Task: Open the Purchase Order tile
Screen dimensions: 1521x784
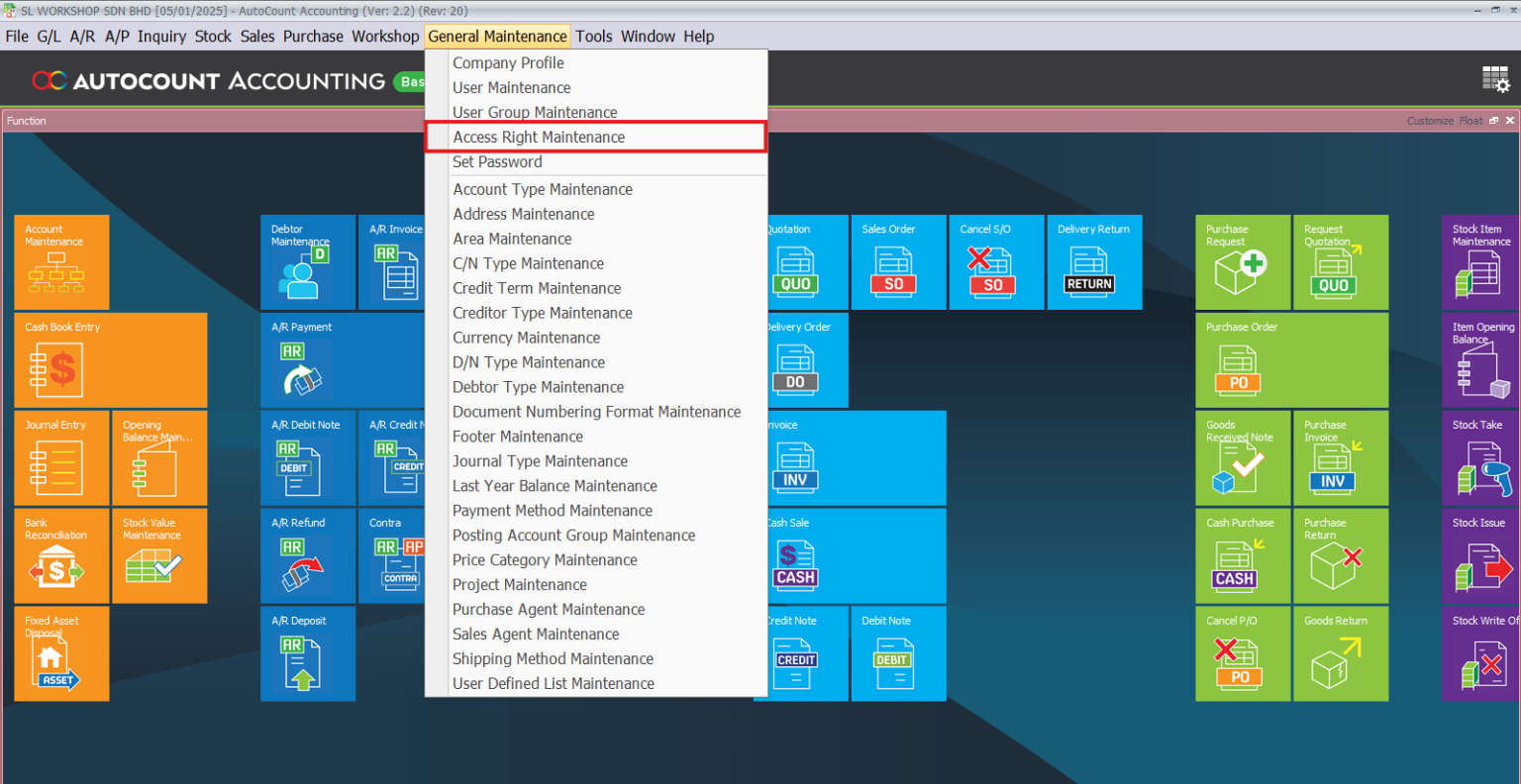Action: pyautogui.click(x=1291, y=360)
